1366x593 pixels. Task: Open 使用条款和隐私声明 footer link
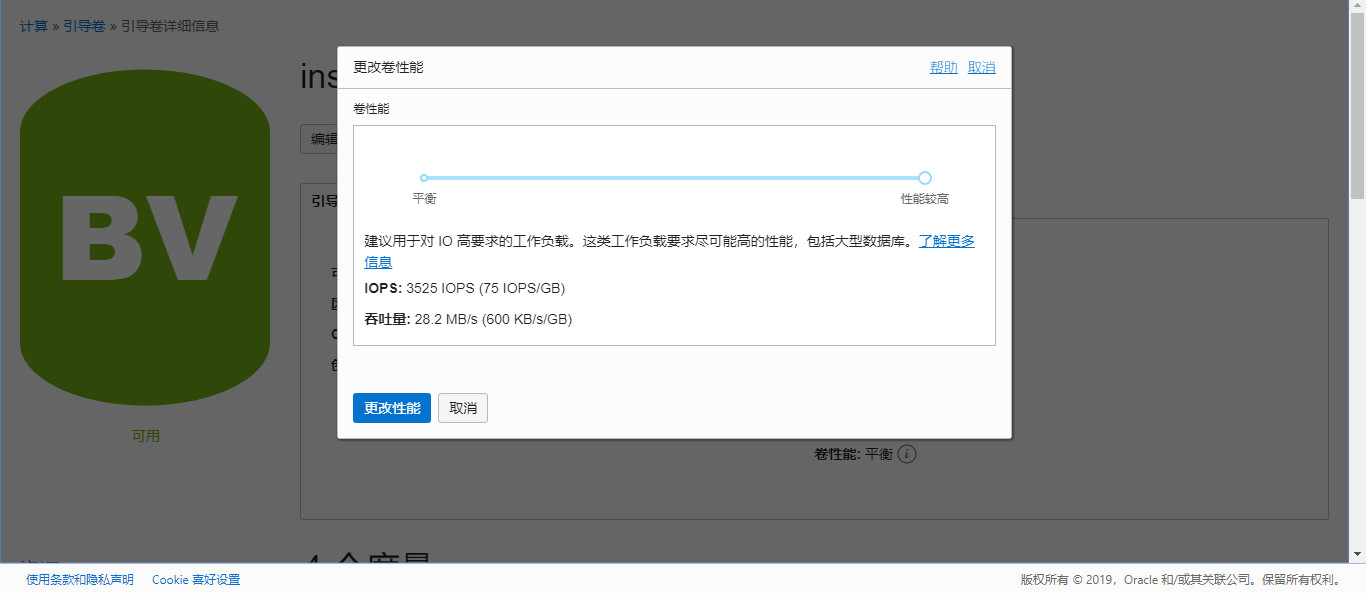pos(80,580)
